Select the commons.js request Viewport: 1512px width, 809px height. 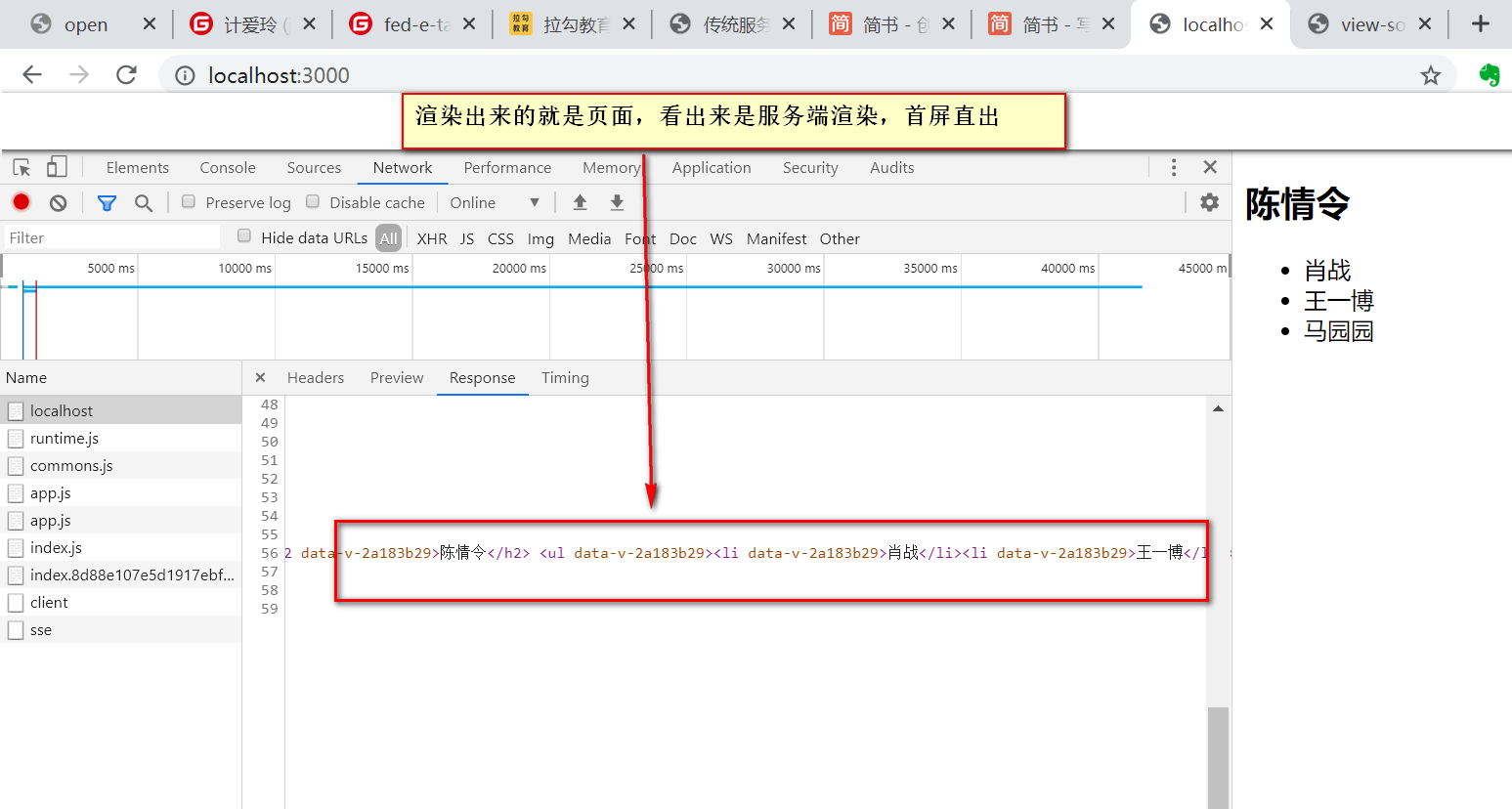[120, 465]
